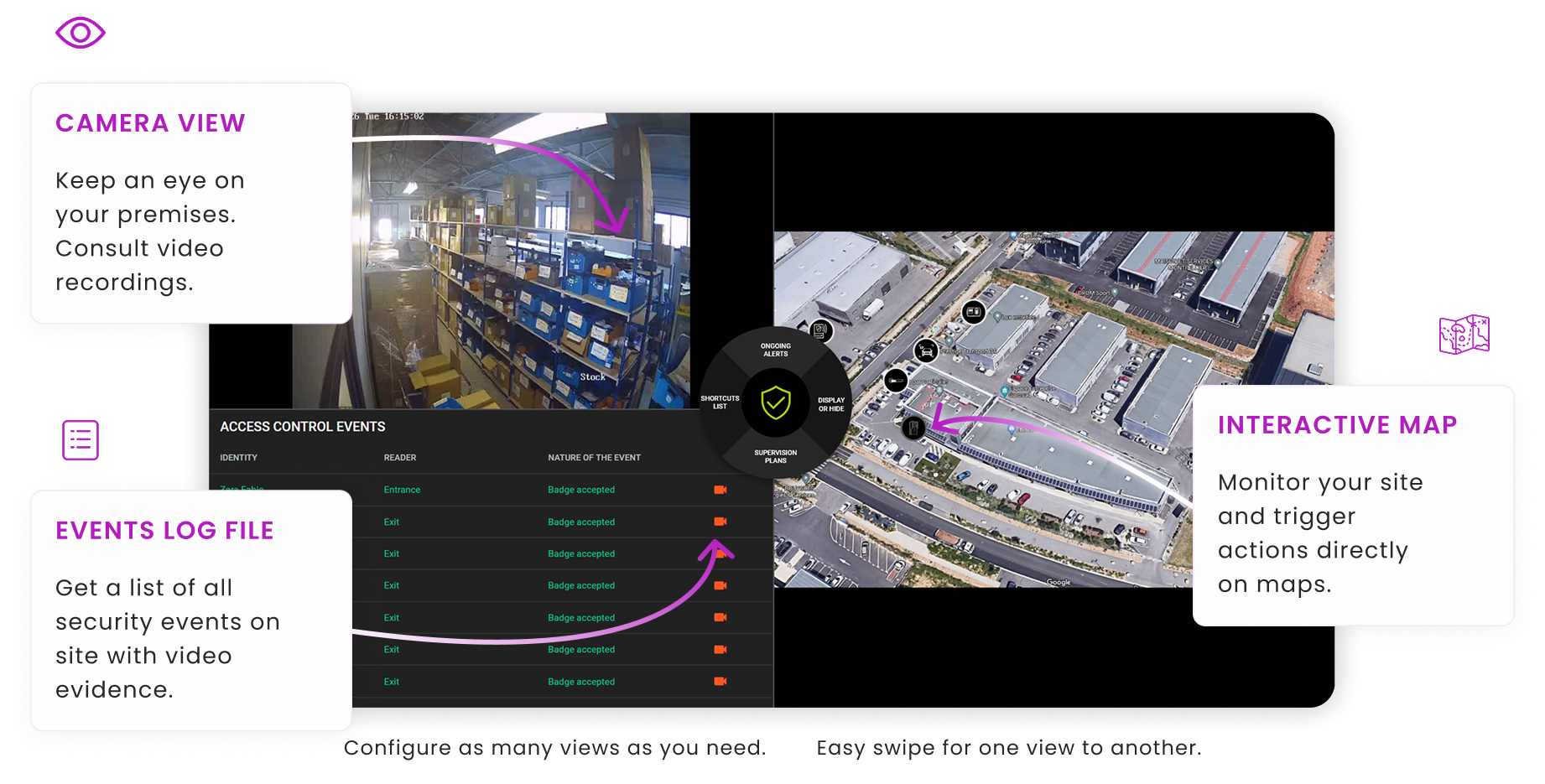Viewport: 1545px width, 784px height.
Task: Open Shortcuts List in the radial menu
Action: coord(720,402)
